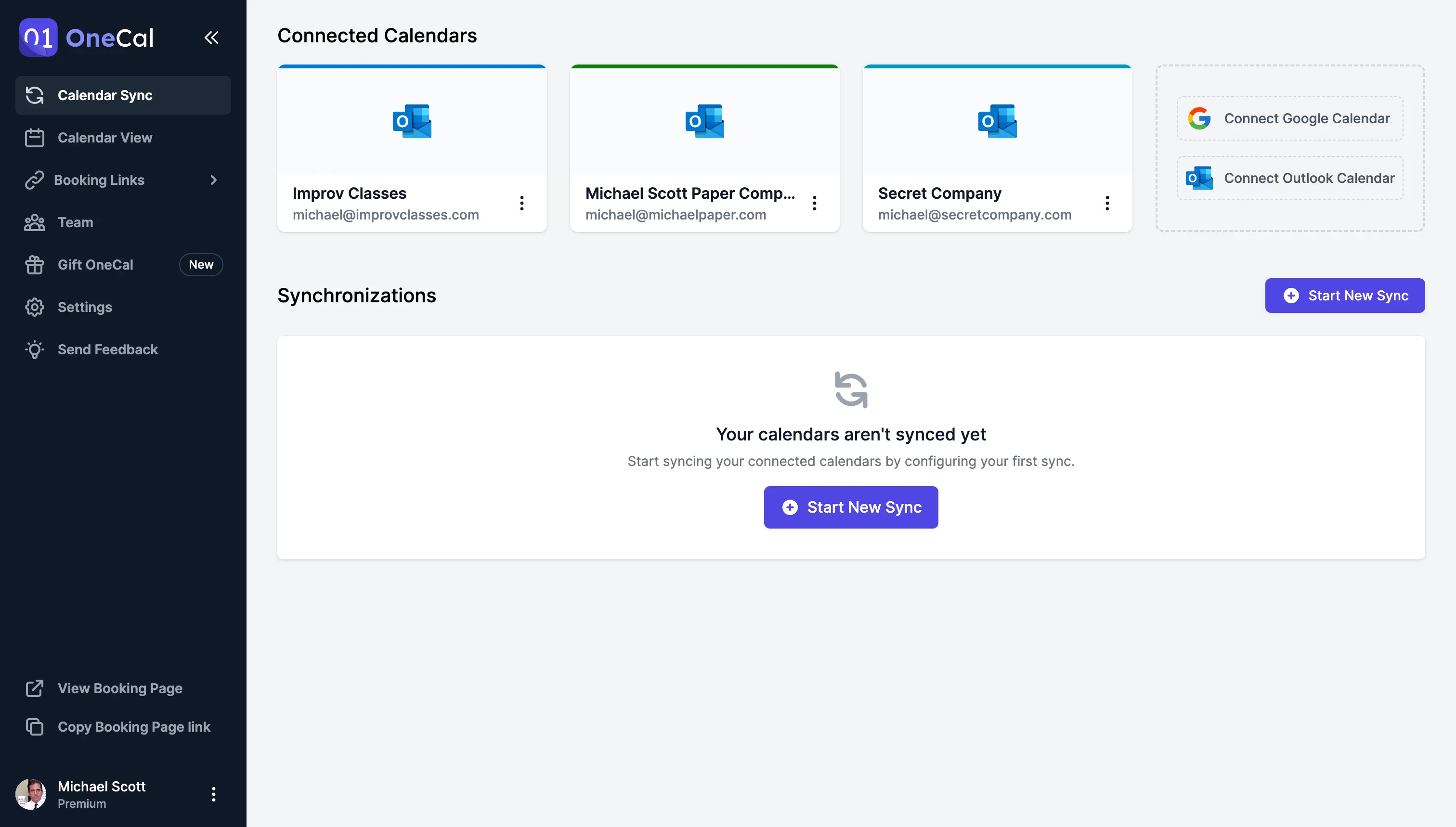Click the Calendar View sidebar icon
This screenshot has width=1456, height=827.
pyautogui.click(x=34, y=137)
